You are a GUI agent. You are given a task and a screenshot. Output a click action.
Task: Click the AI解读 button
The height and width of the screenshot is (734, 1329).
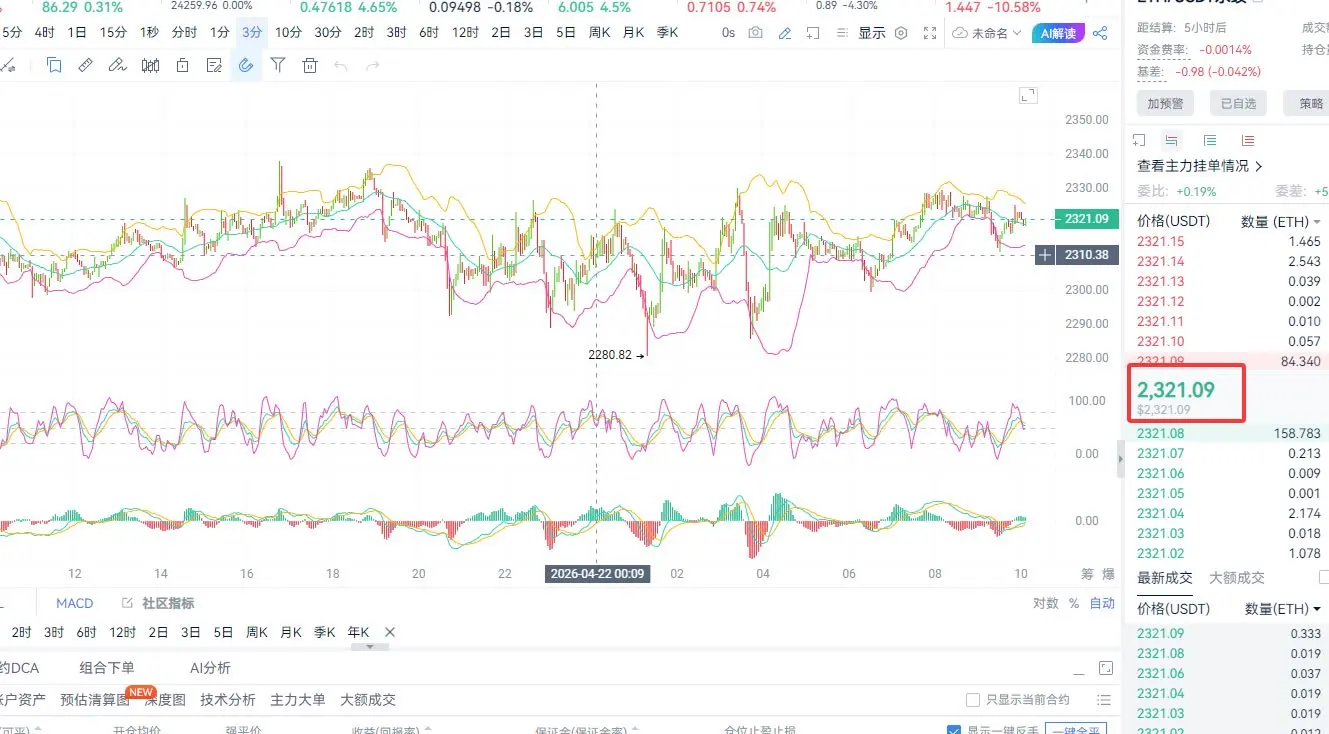coord(1059,33)
